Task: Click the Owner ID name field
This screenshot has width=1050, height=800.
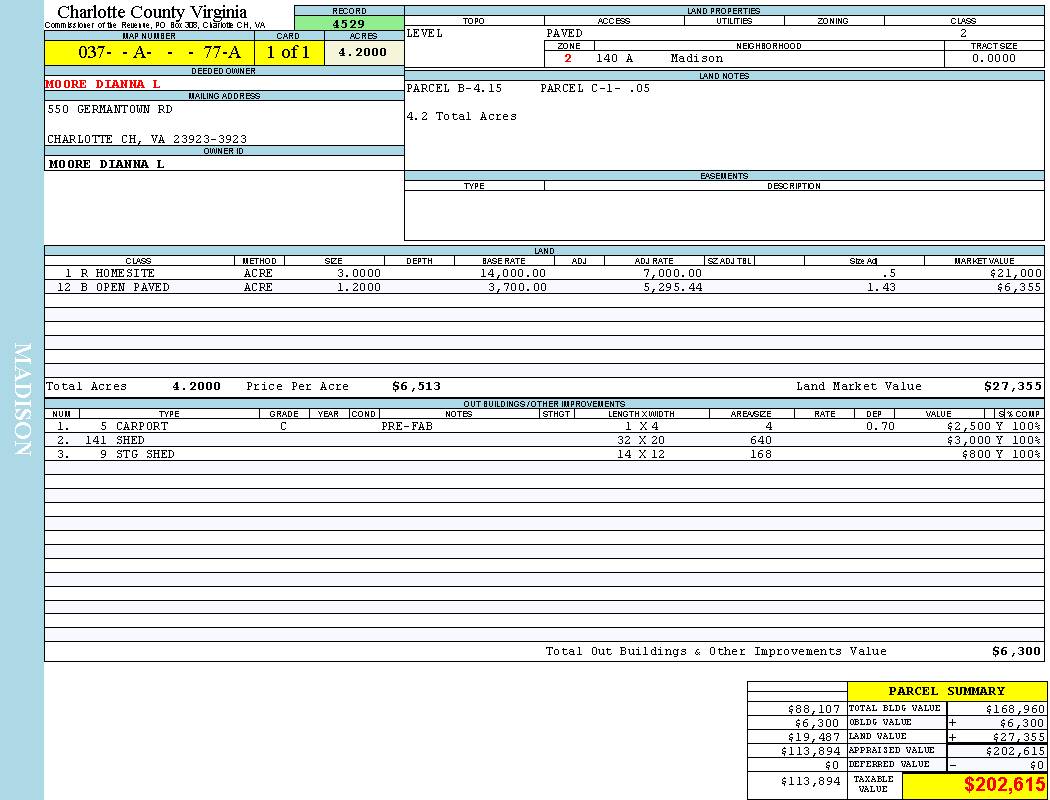Action: pos(107,164)
